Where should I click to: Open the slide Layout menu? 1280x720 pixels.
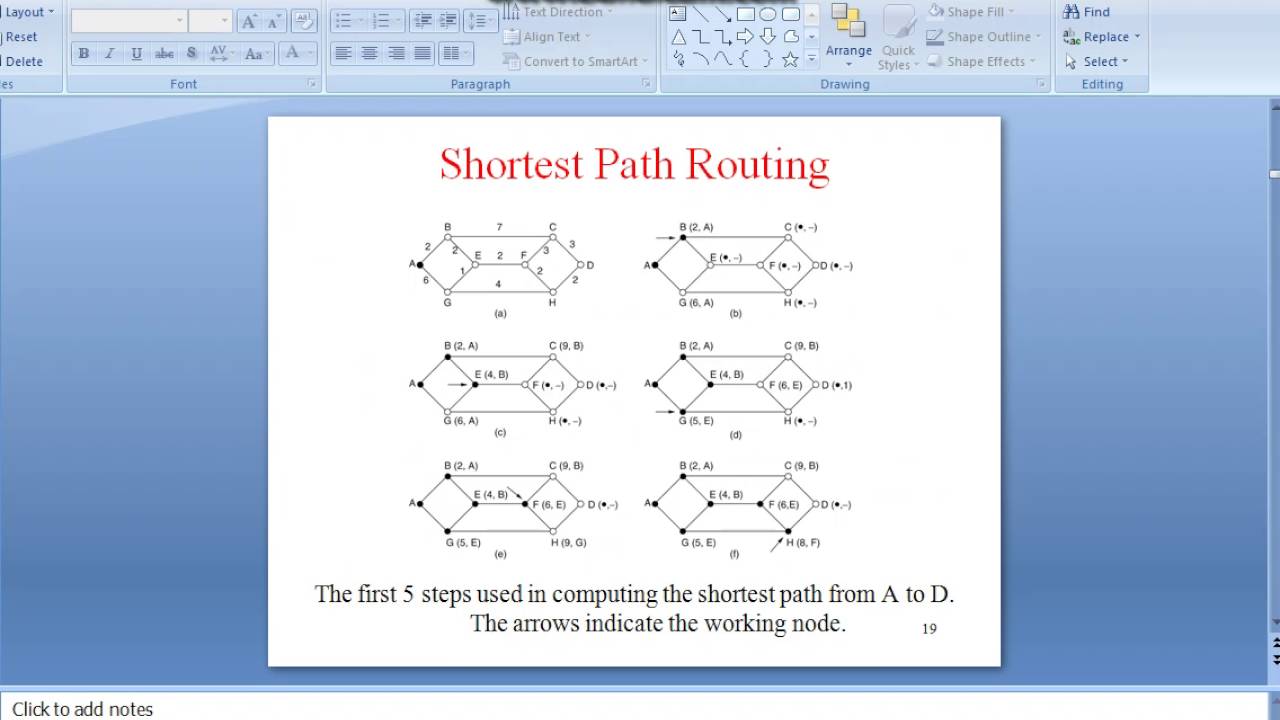pyautogui.click(x=28, y=12)
